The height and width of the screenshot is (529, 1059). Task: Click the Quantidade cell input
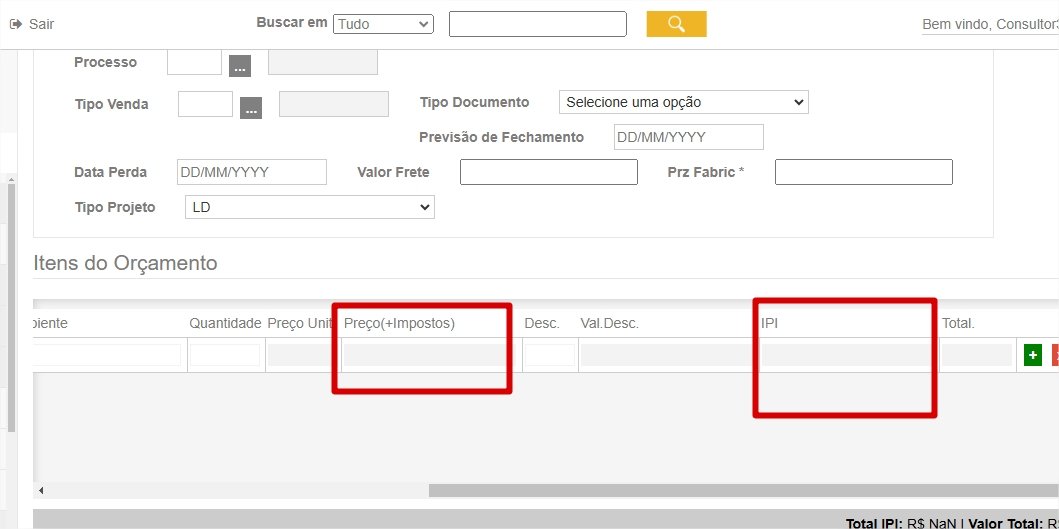click(x=225, y=355)
